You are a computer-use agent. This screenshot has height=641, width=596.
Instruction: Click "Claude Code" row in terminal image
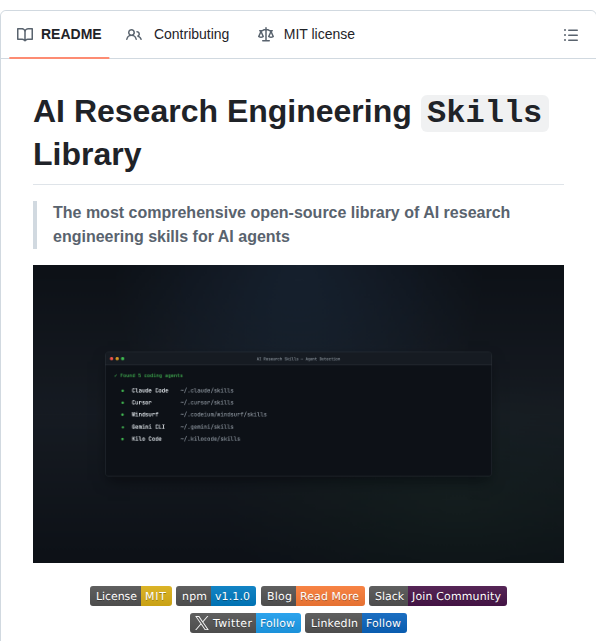tap(178, 390)
